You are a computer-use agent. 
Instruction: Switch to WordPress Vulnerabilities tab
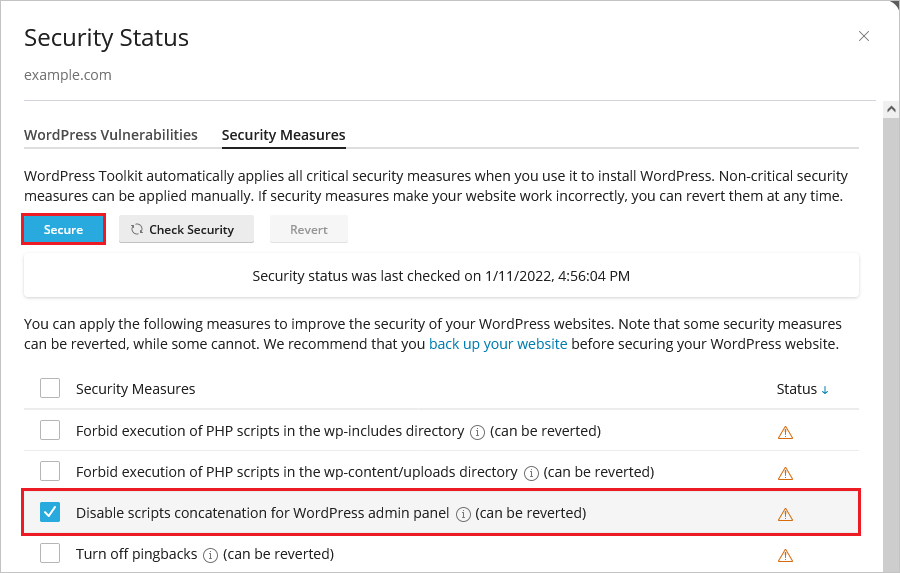[x=111, y=135]
